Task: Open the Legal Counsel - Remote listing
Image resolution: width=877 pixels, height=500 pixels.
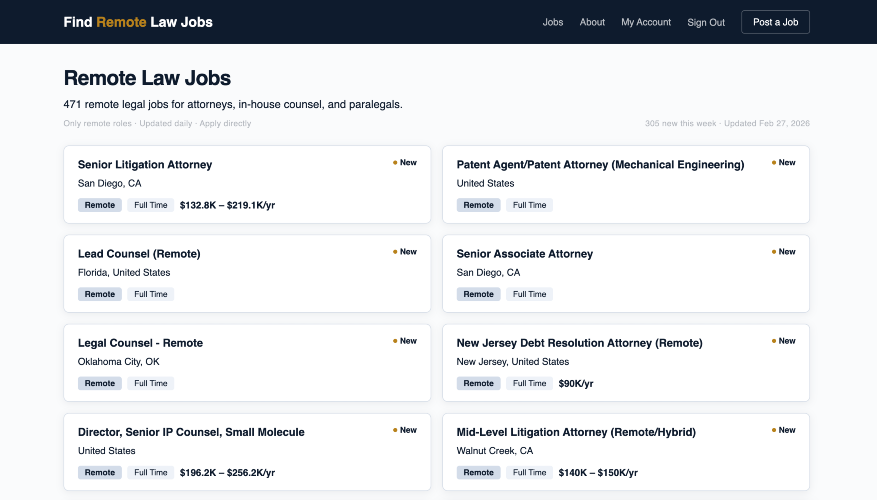Action: pyautogui.click(x=140, y=343)
